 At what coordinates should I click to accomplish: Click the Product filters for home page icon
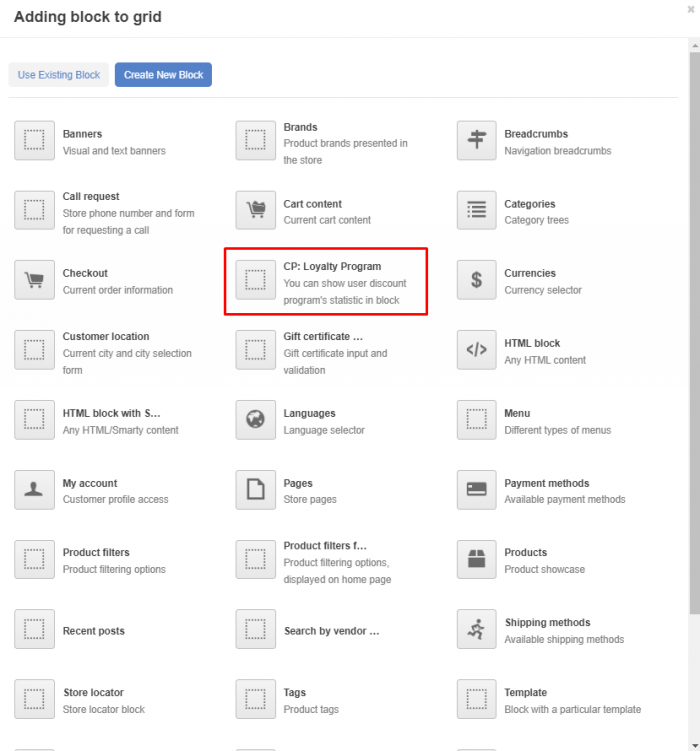click(255, 559)
